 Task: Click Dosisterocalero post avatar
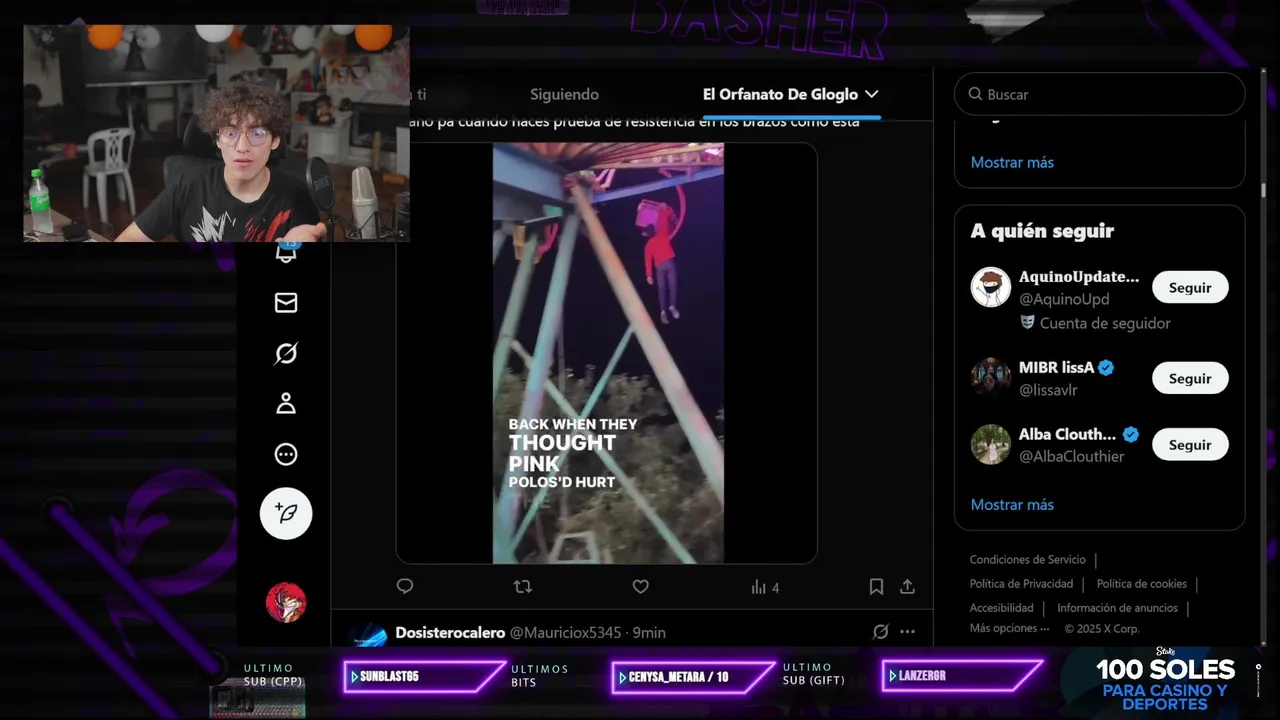coord(368,636)
